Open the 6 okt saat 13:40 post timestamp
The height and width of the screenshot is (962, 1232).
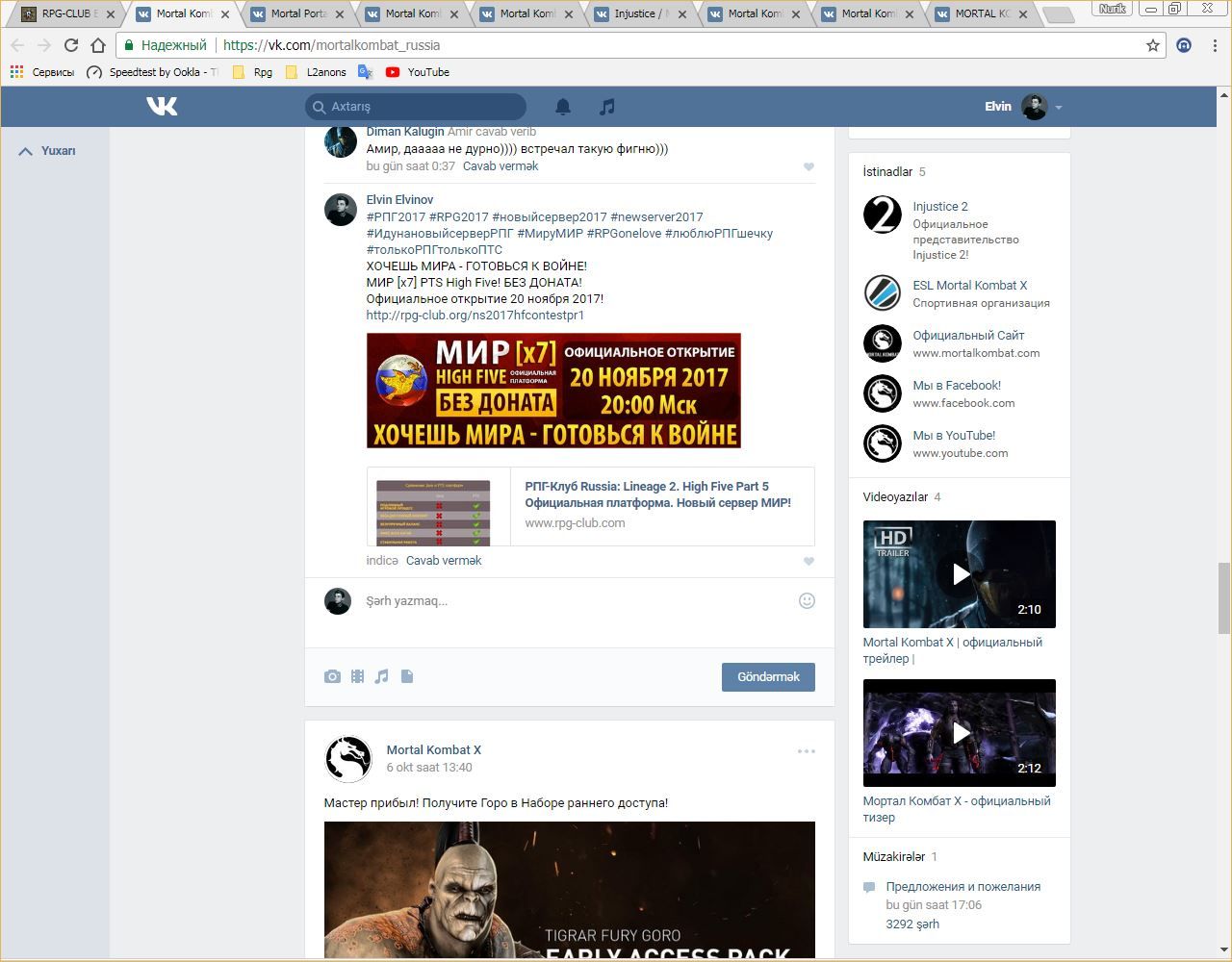coord(429,768)
